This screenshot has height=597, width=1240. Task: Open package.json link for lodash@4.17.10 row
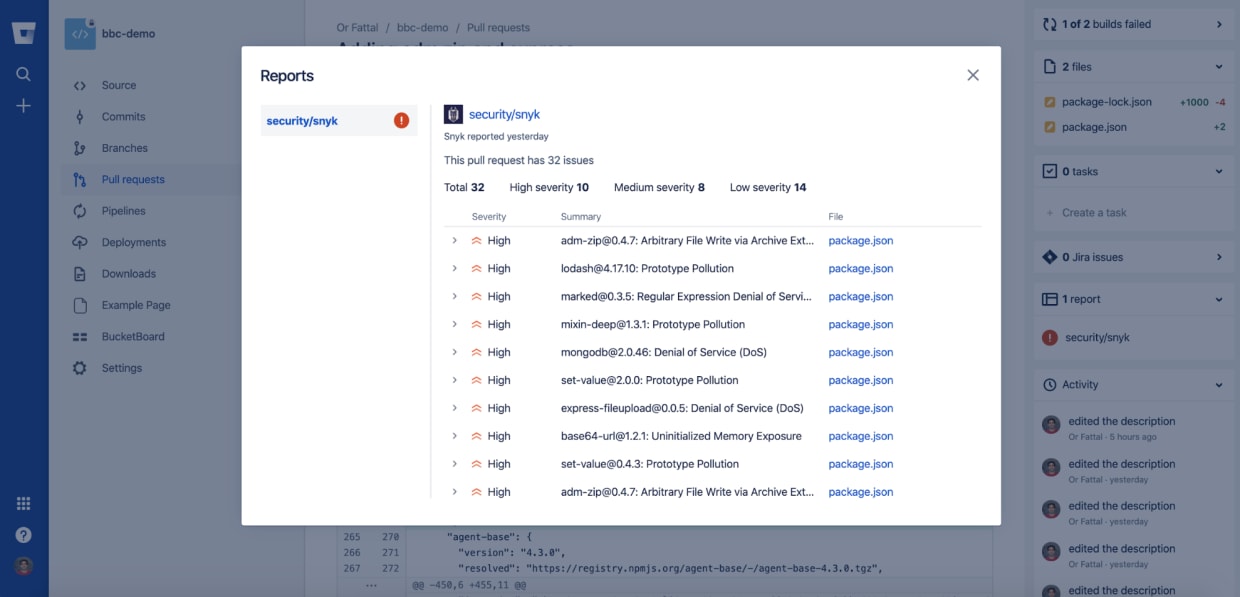861,269
